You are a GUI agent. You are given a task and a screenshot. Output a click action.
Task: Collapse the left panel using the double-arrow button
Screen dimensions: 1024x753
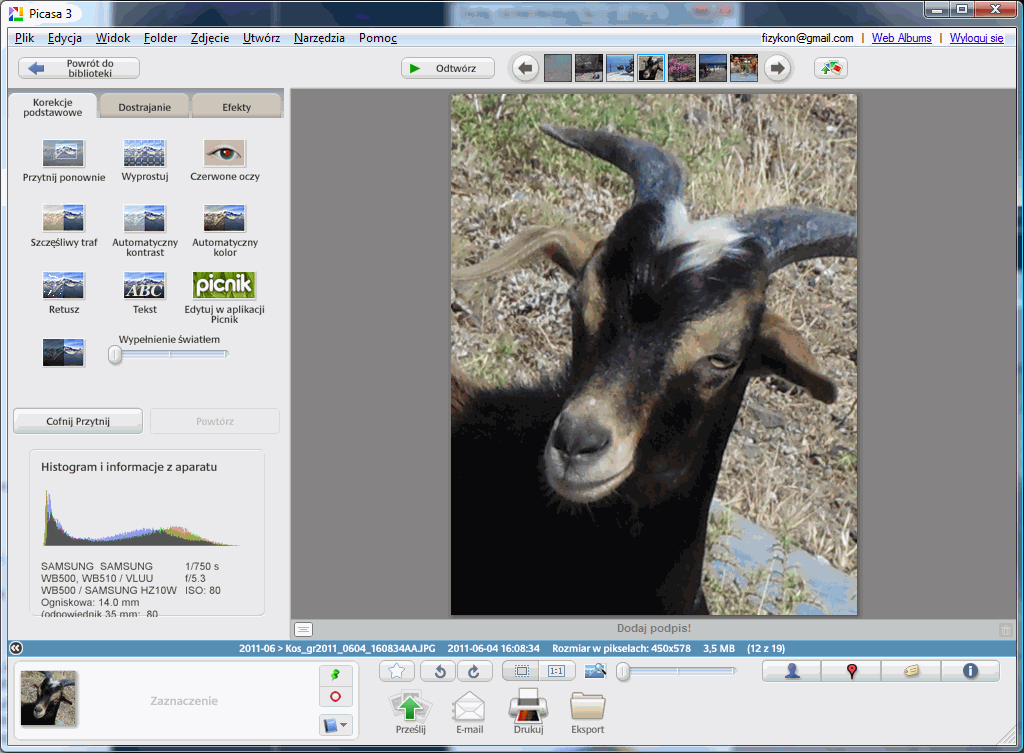[x=15, y=648]
